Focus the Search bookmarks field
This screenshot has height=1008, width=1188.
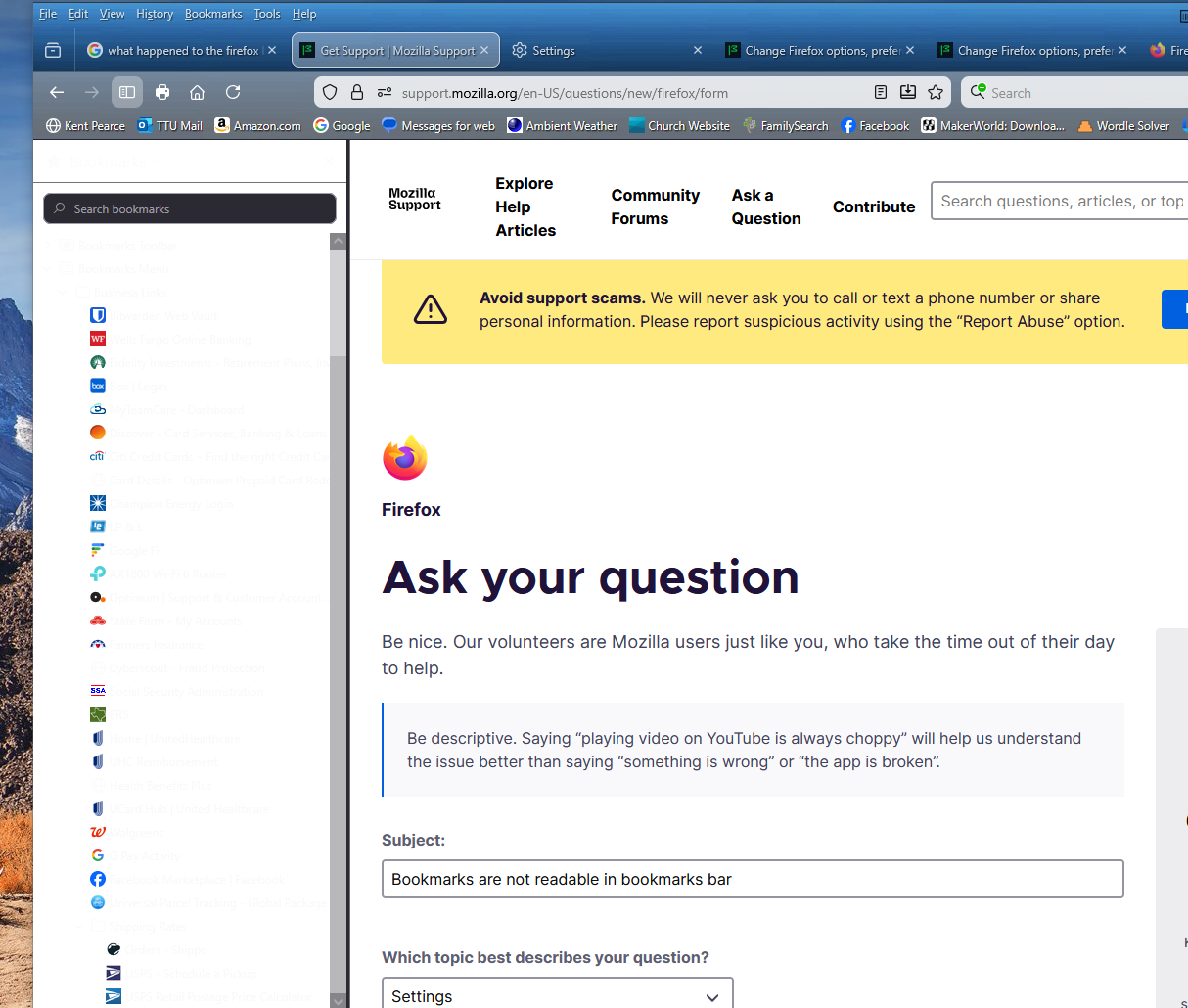190,208
